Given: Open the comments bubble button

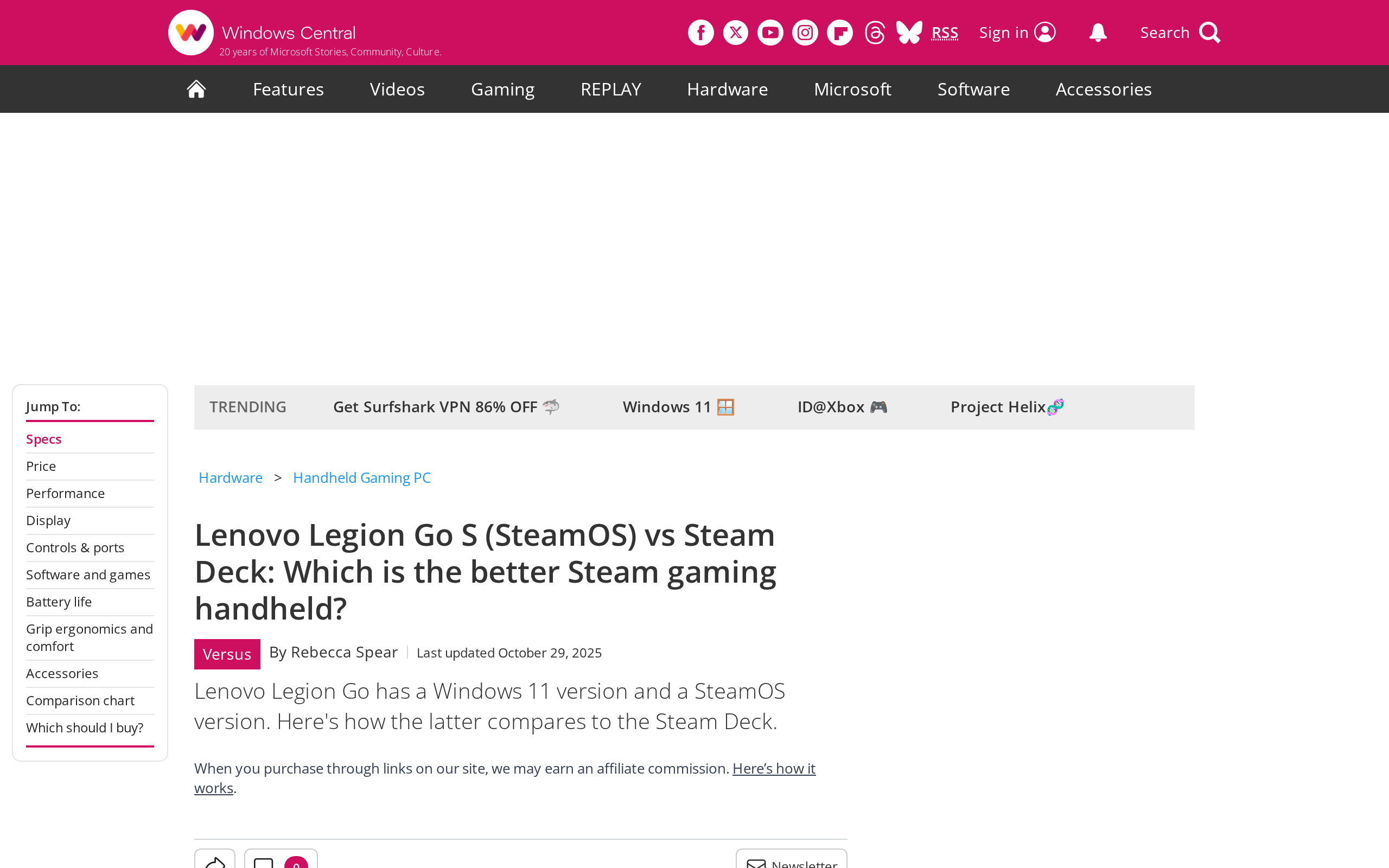Looking at the screenshot, I should [x=281, y=859].
